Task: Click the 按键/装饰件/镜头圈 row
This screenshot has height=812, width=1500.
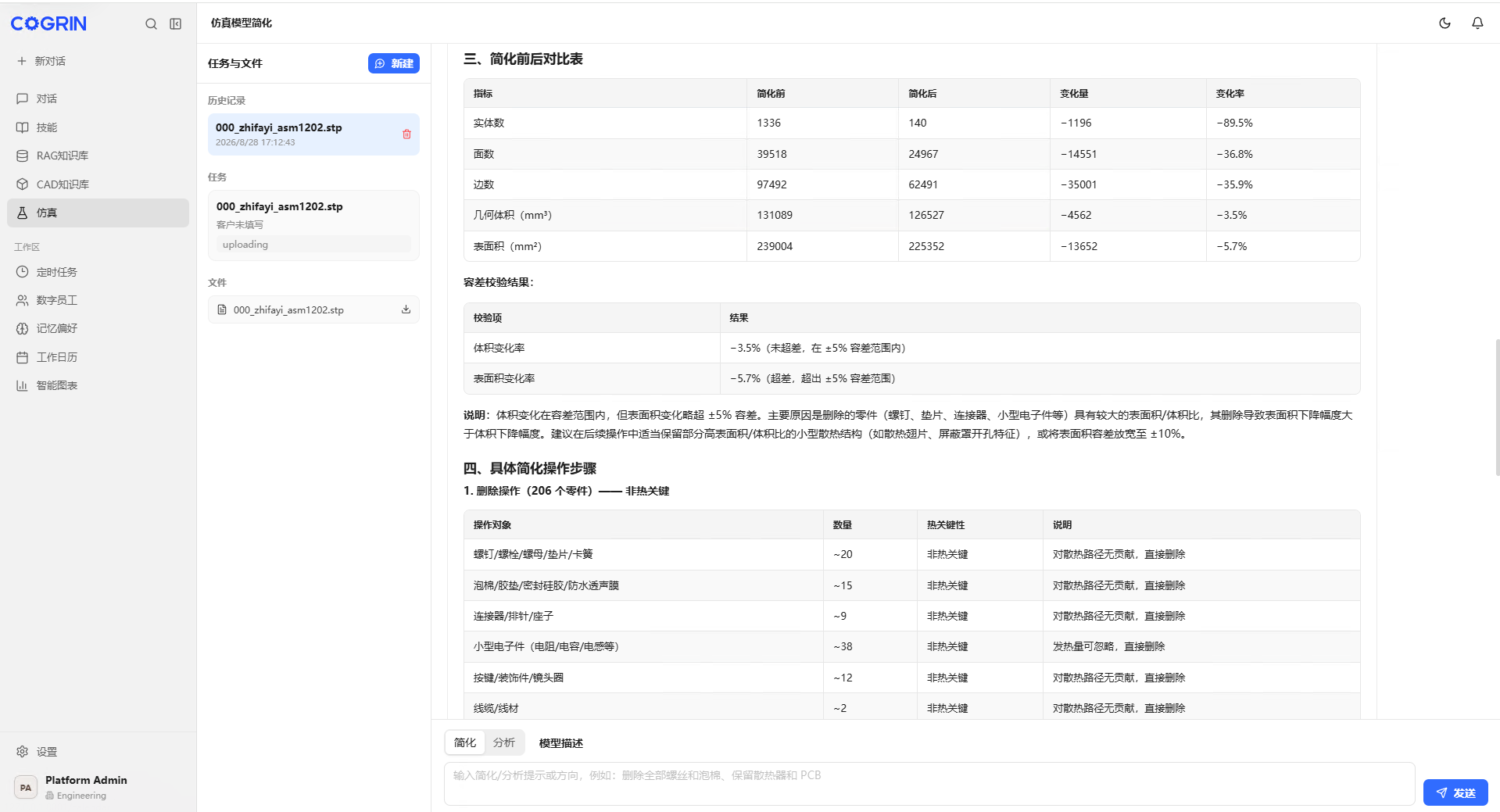Action: coord(911,678)
